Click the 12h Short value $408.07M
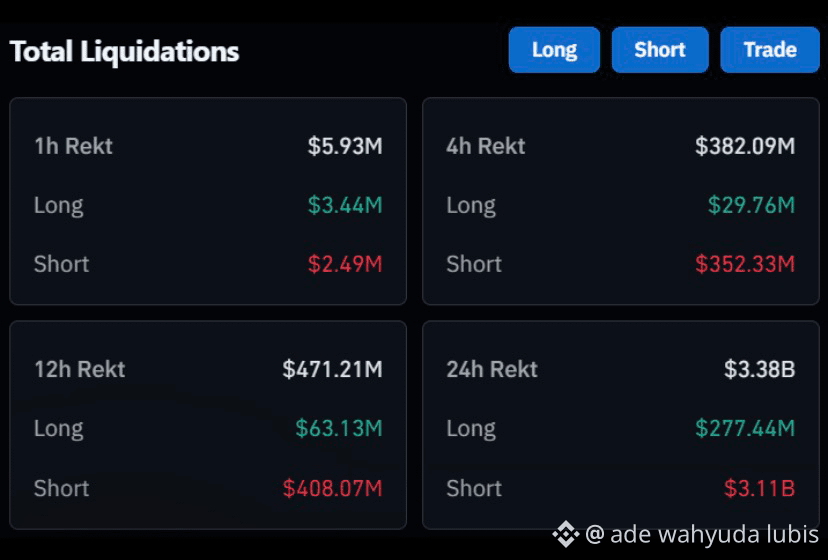The image size is (828, 560). point(333,489)
